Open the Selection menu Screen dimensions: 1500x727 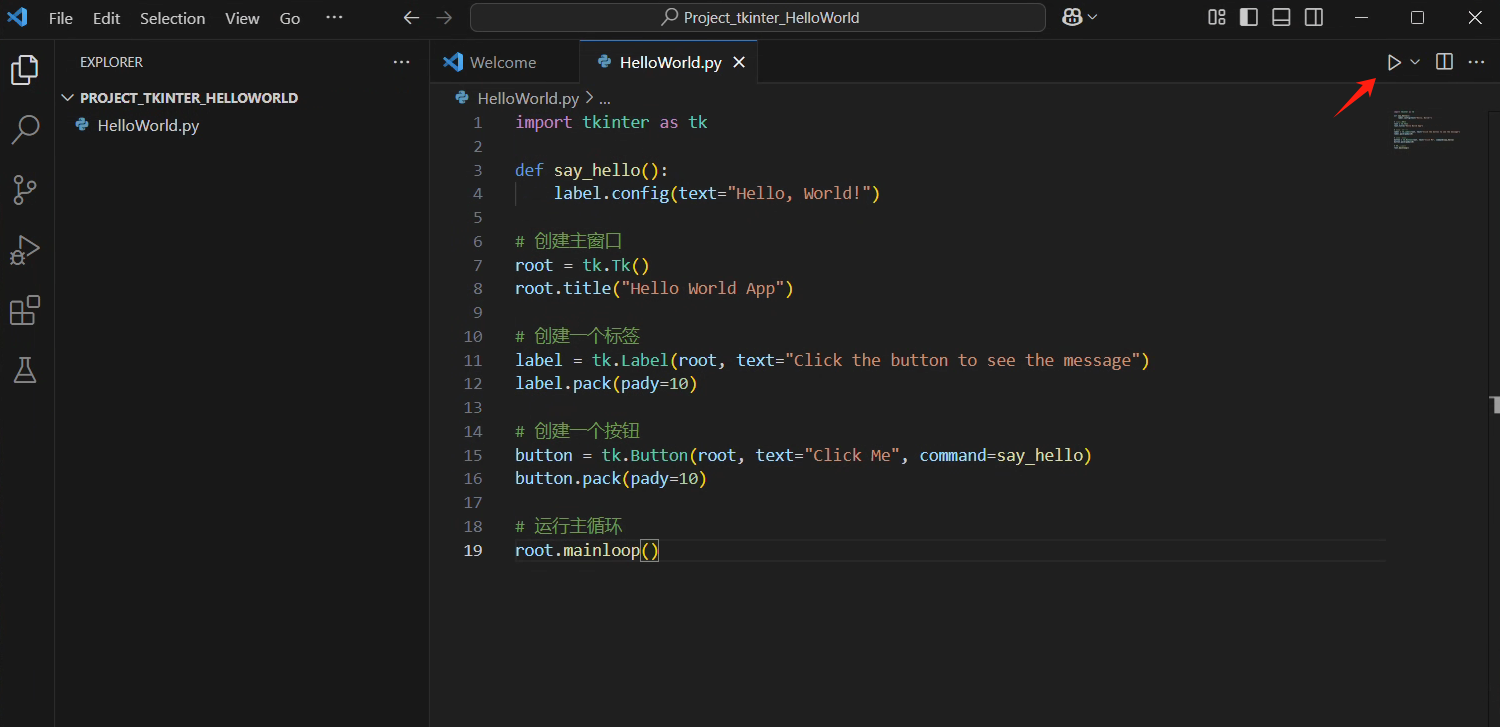(172, 18)
